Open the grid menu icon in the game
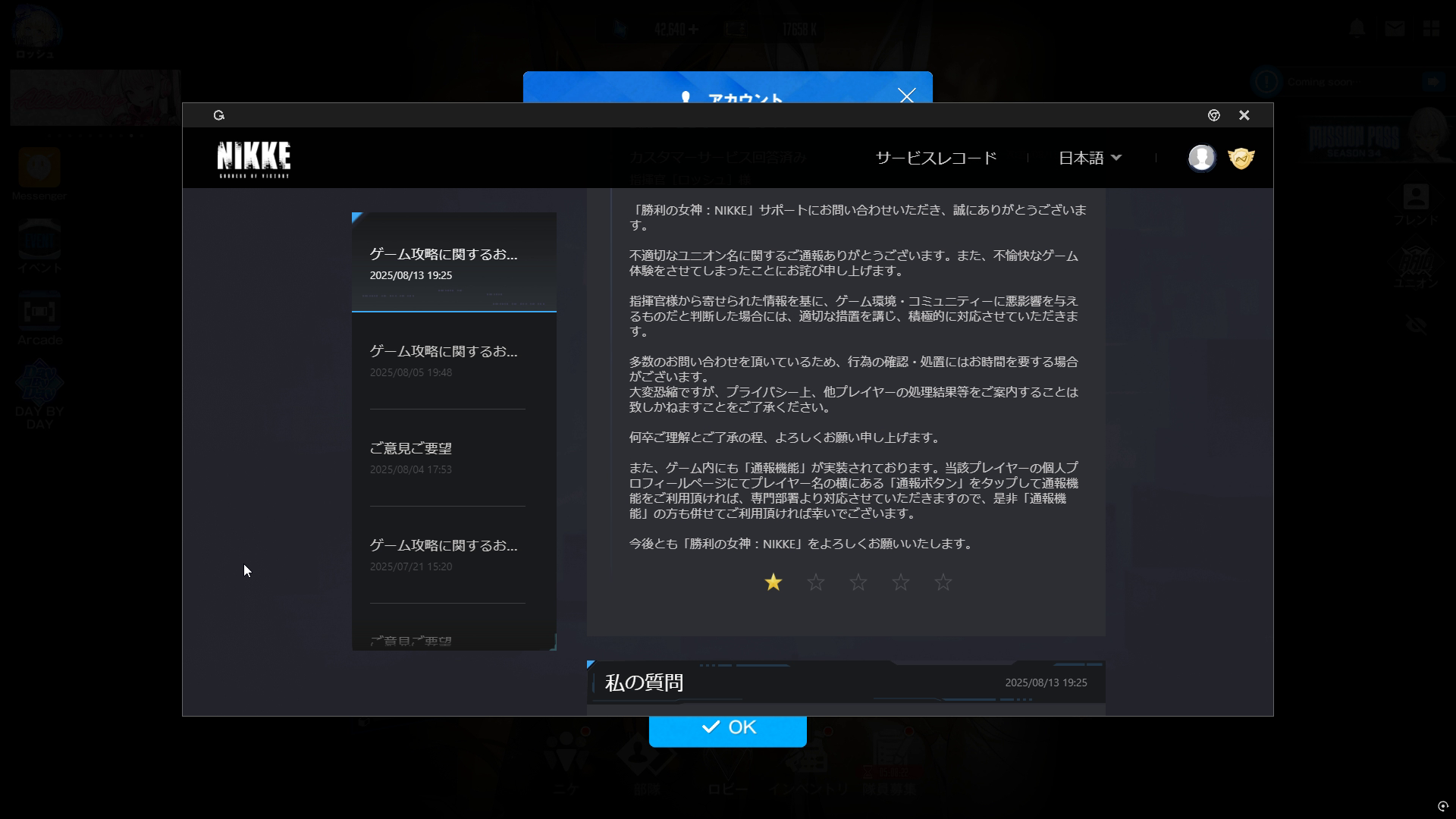Viewport: 1456px width, 819px height. click(1431, 29)
